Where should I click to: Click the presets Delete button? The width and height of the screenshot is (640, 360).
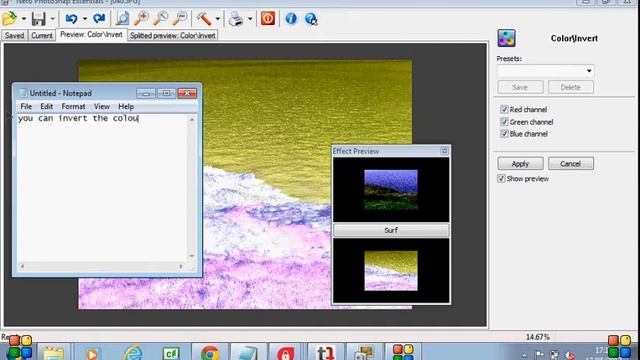pyautogui.click(x=571, y=87)
